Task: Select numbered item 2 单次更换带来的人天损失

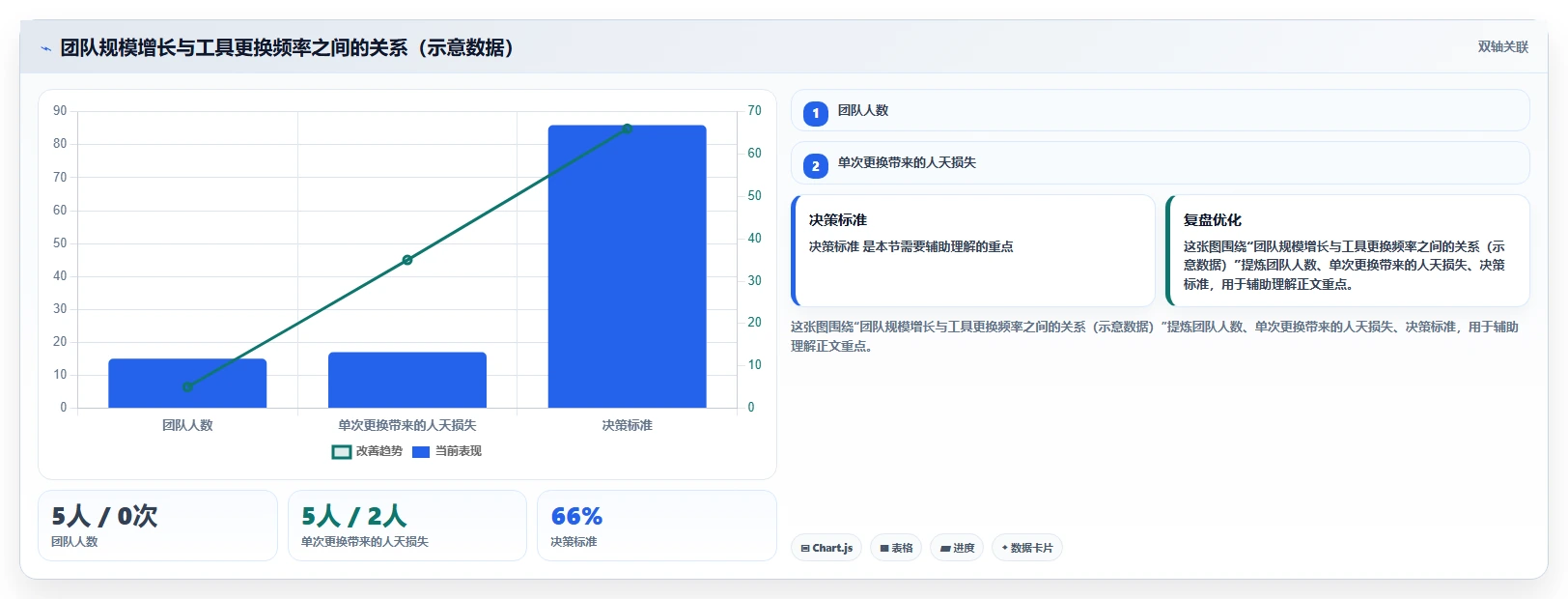Action: 1160,162
